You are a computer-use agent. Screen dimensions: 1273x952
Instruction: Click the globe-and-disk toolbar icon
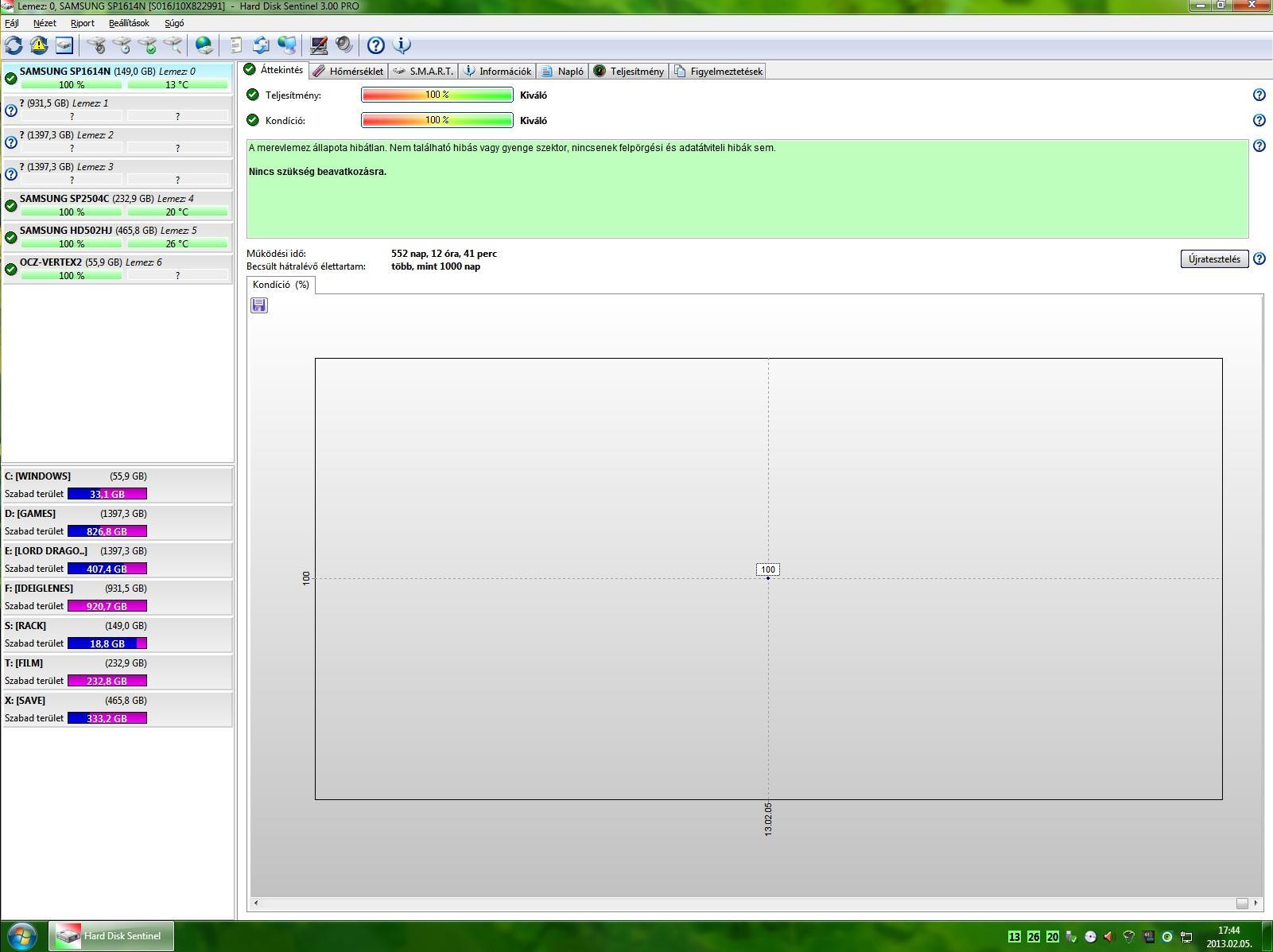point(204,45)
